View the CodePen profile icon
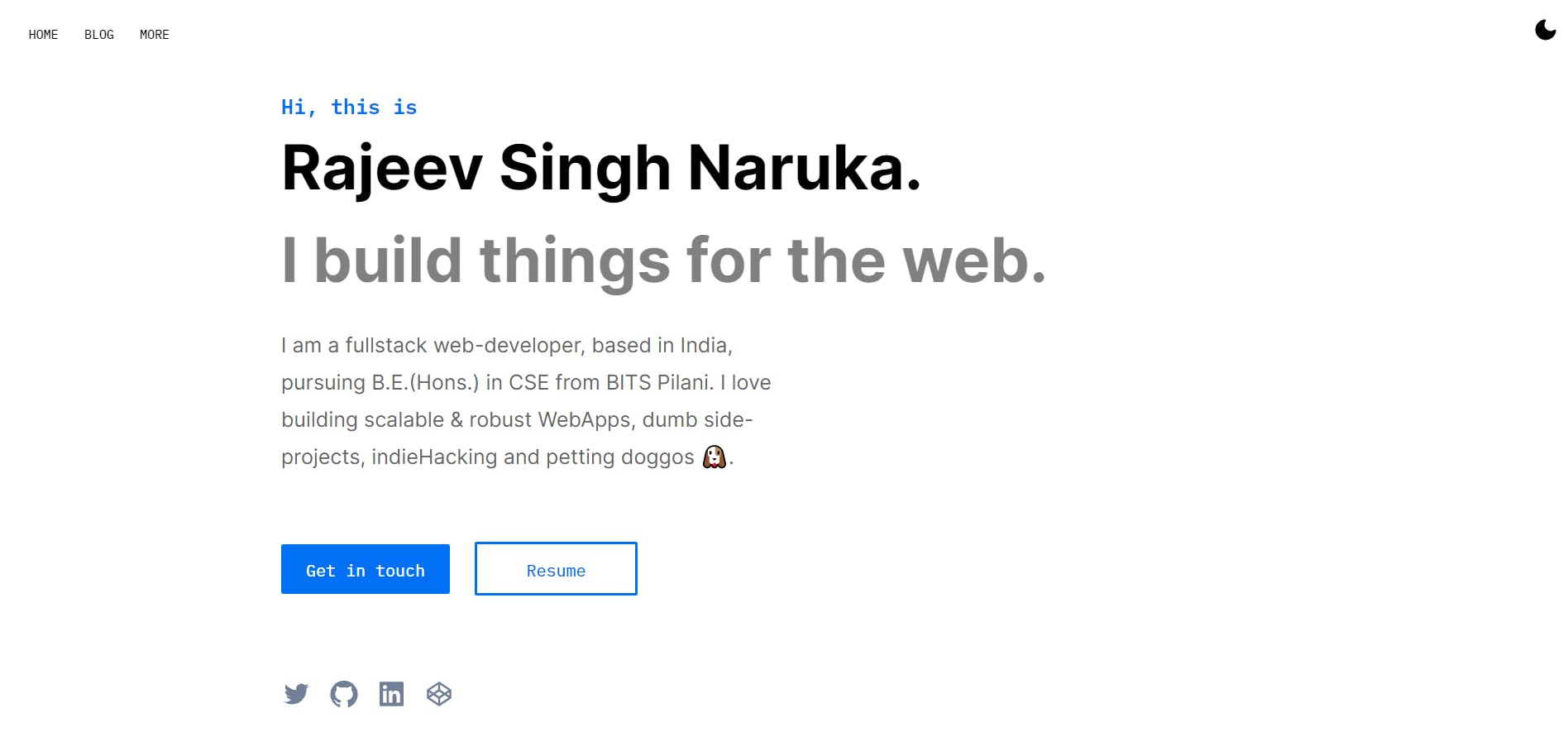Screen dimensions: 1568x732 439,694
